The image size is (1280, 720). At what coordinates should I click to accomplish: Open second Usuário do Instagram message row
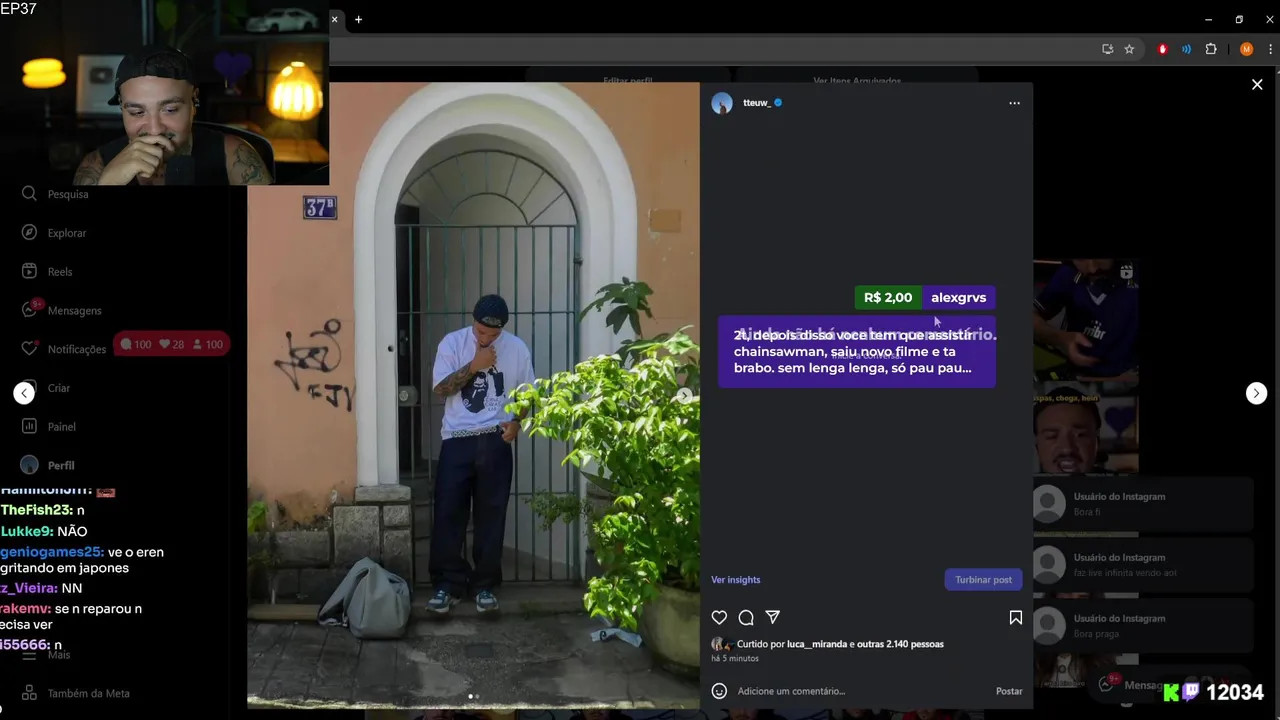pyautogui.click(x=1143, y=565)
